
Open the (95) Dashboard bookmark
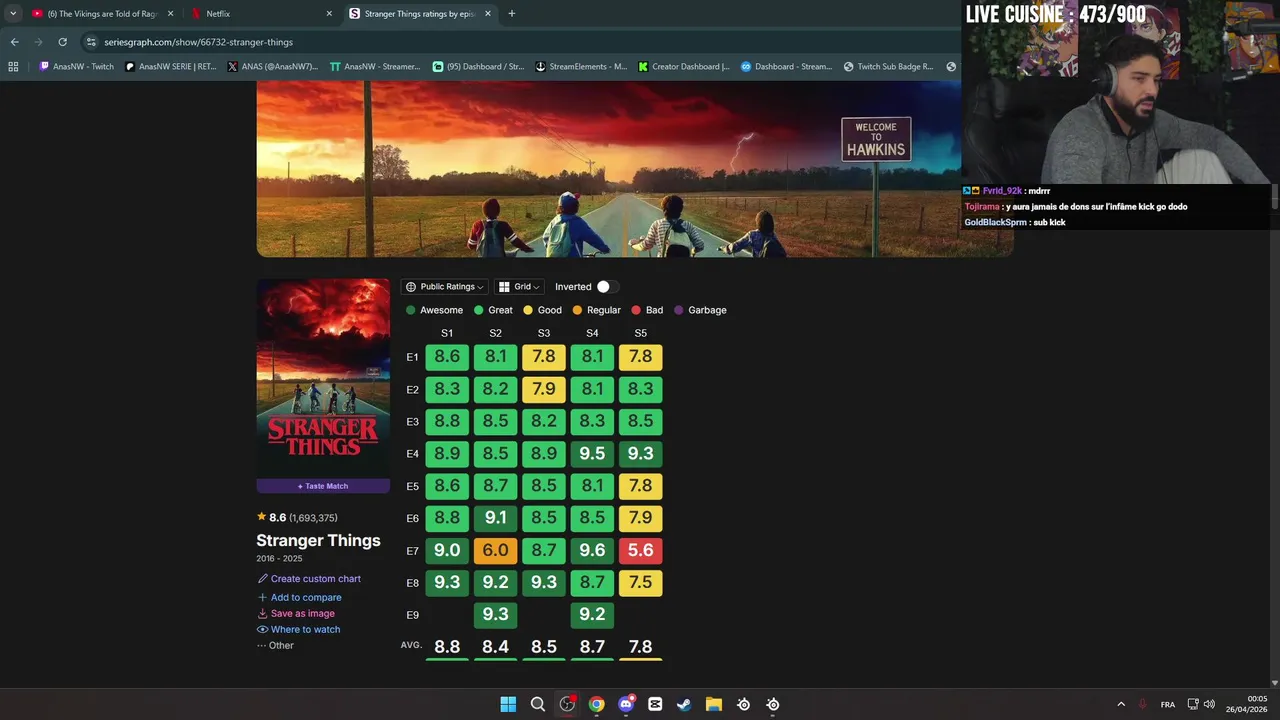(478, 67)
